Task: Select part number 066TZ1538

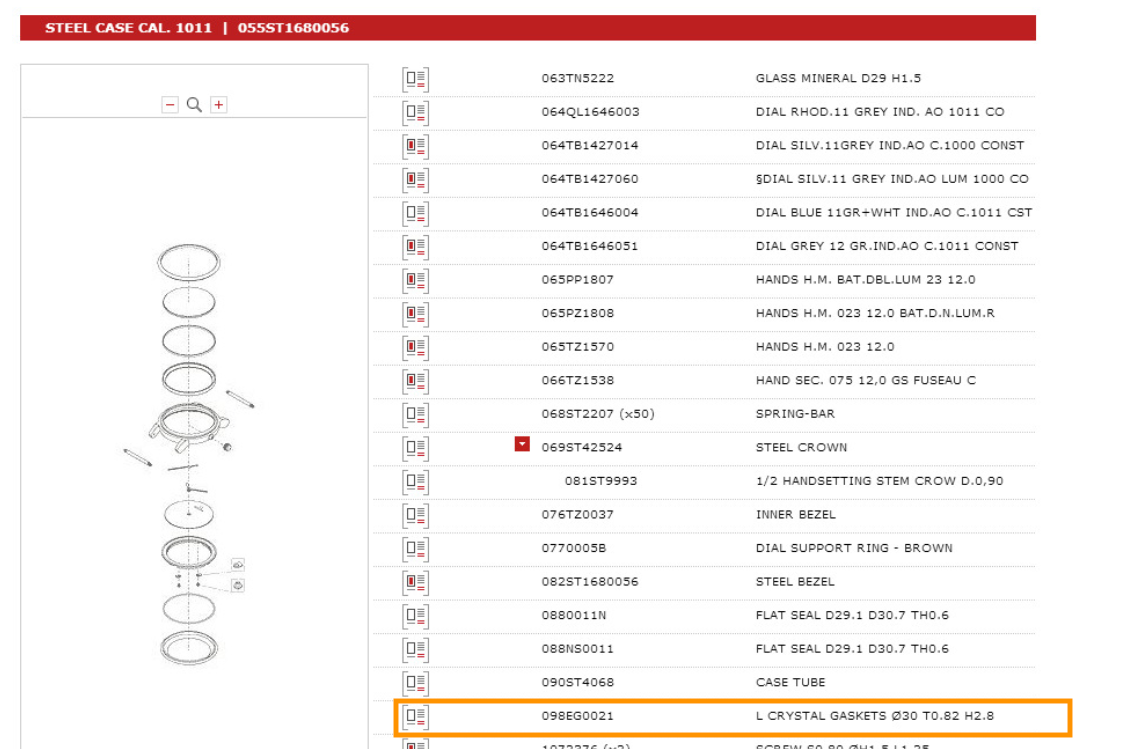Action: click(x=577, y=380)
